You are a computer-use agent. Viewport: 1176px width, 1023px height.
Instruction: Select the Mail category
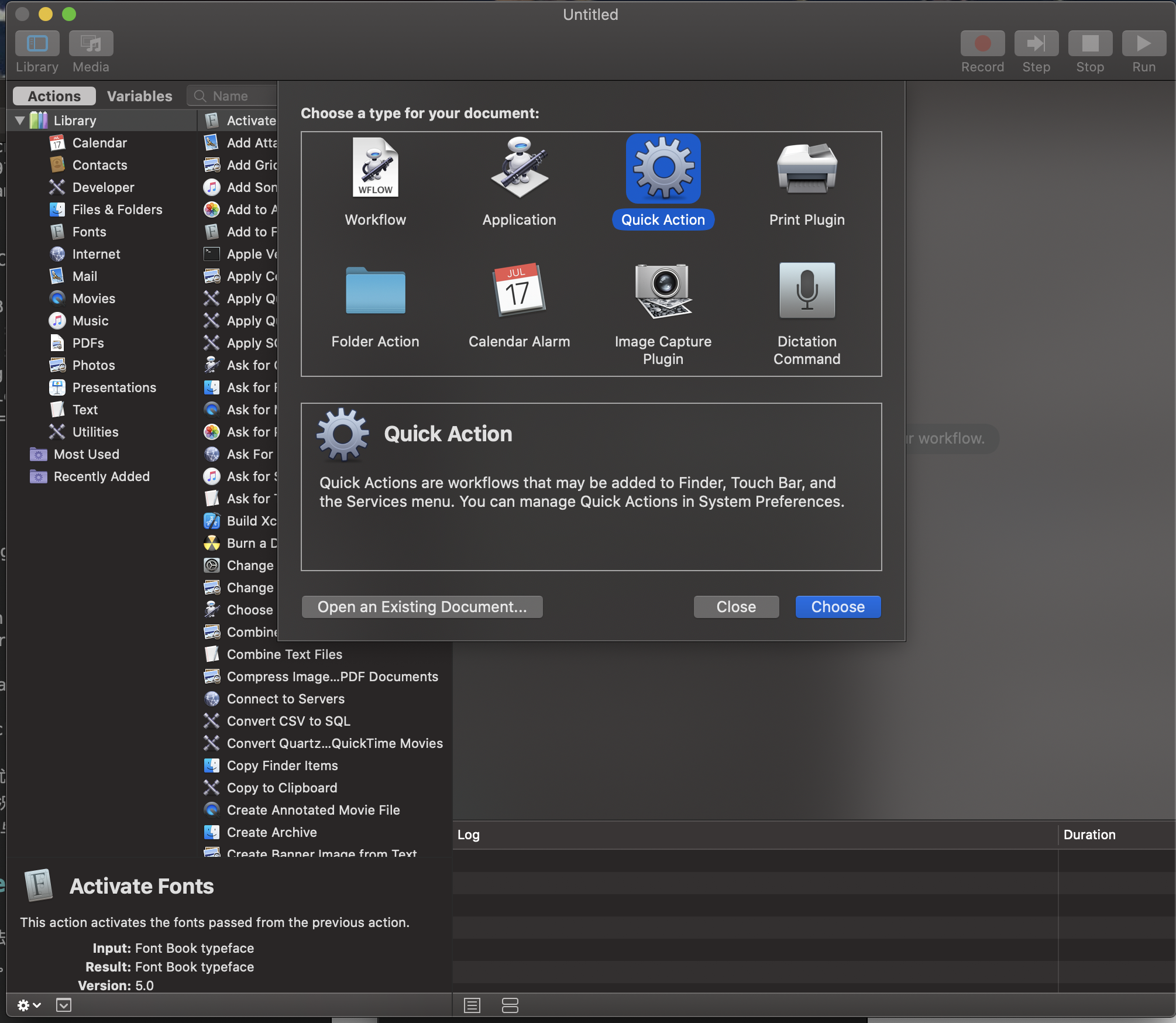point(85,276)
